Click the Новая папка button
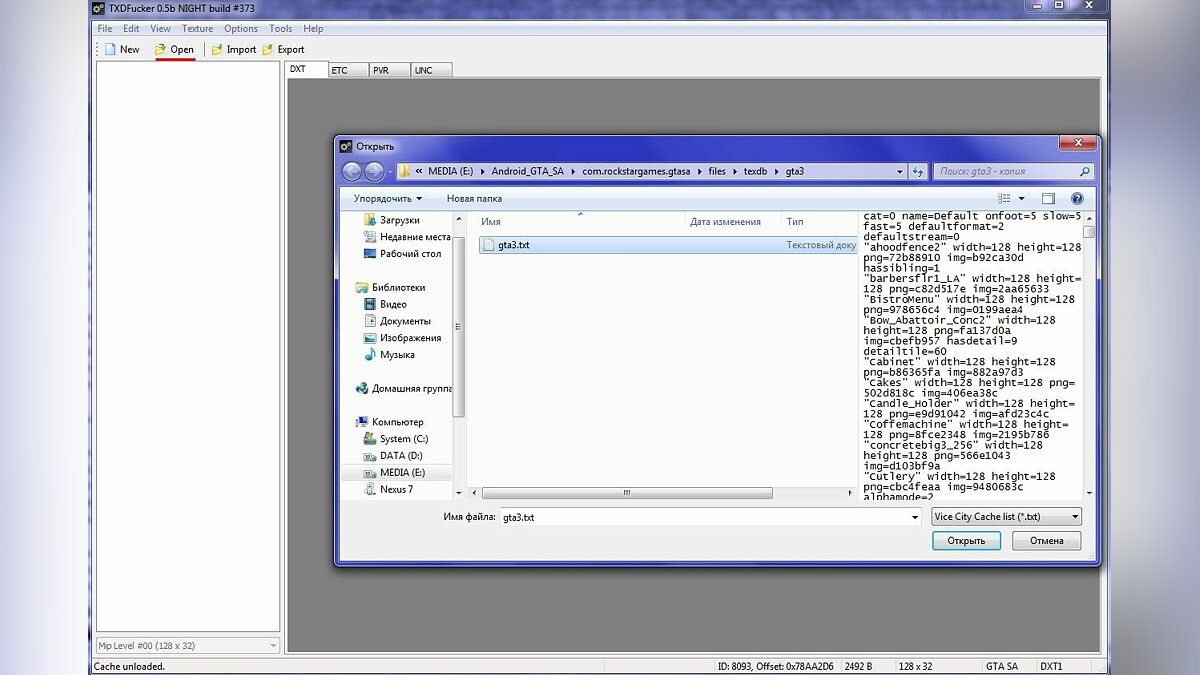1200x675 pixels. click(474, 199)
